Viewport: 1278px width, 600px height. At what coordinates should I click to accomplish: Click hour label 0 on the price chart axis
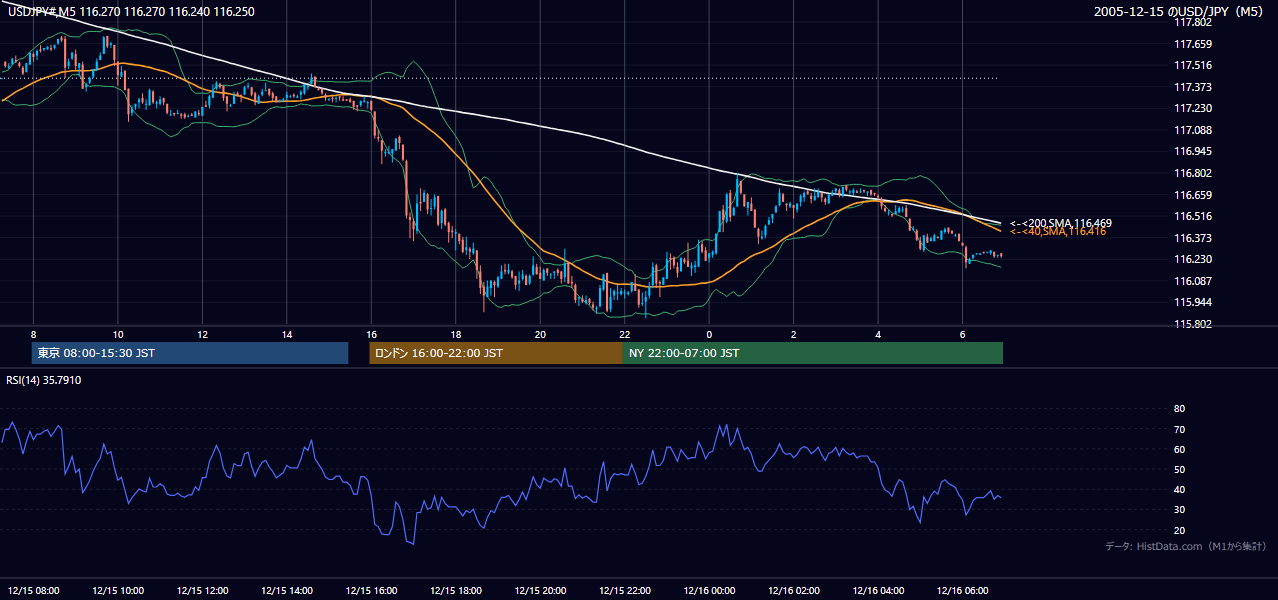(709, 334)
